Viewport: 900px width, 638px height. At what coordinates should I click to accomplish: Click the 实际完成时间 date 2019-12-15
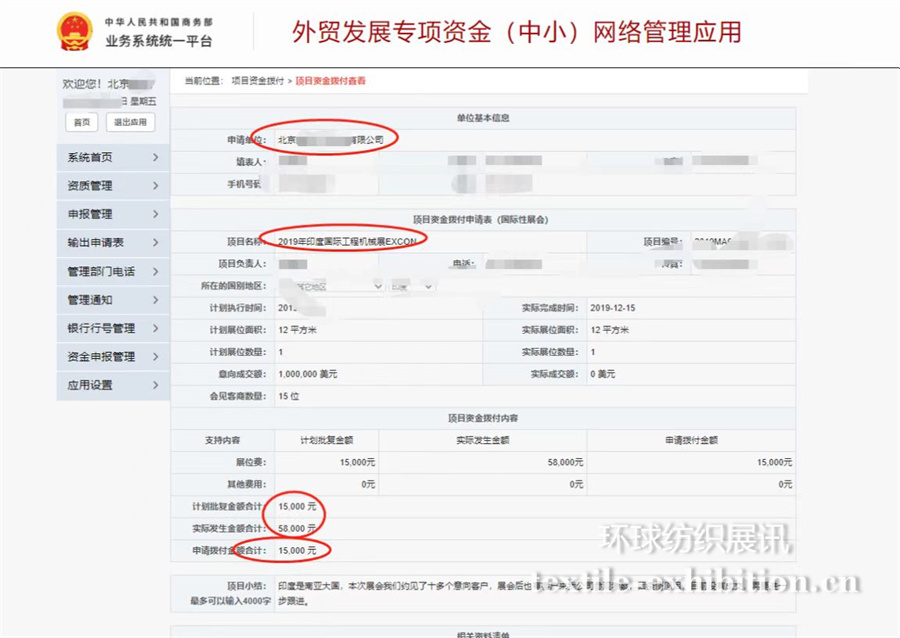point(612,308)
